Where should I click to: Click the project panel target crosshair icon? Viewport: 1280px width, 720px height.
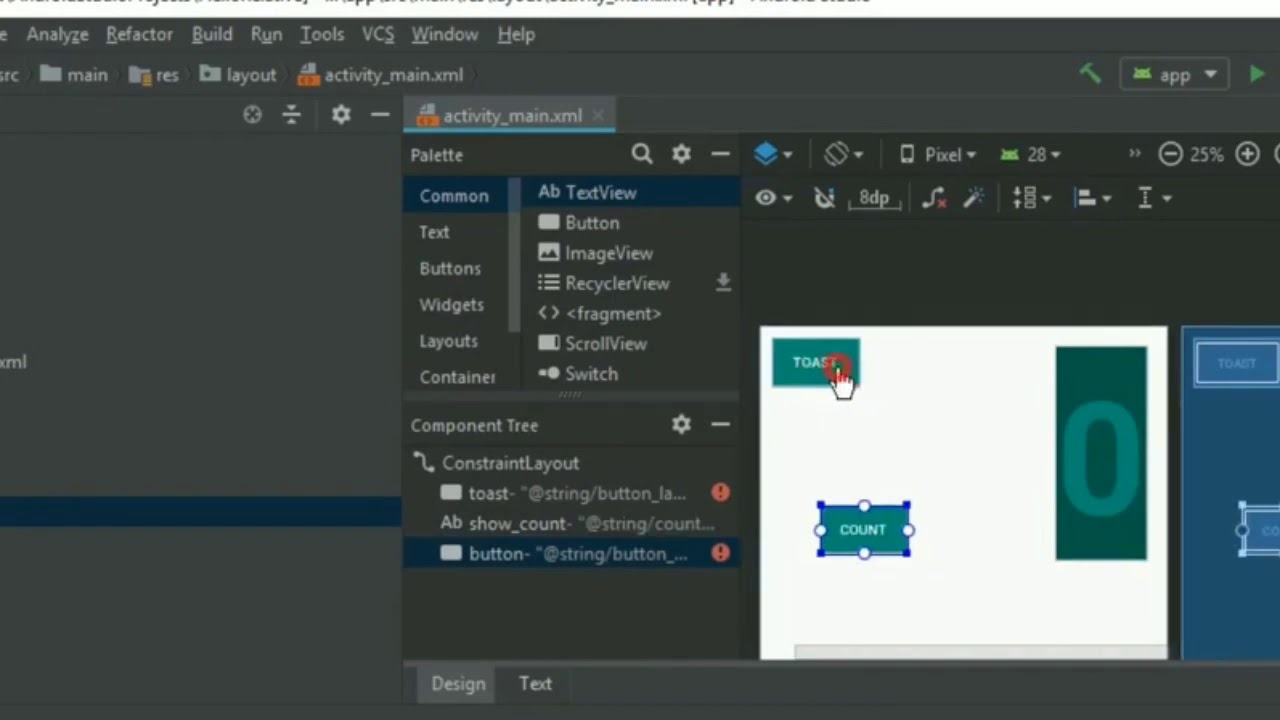(252, 115)
